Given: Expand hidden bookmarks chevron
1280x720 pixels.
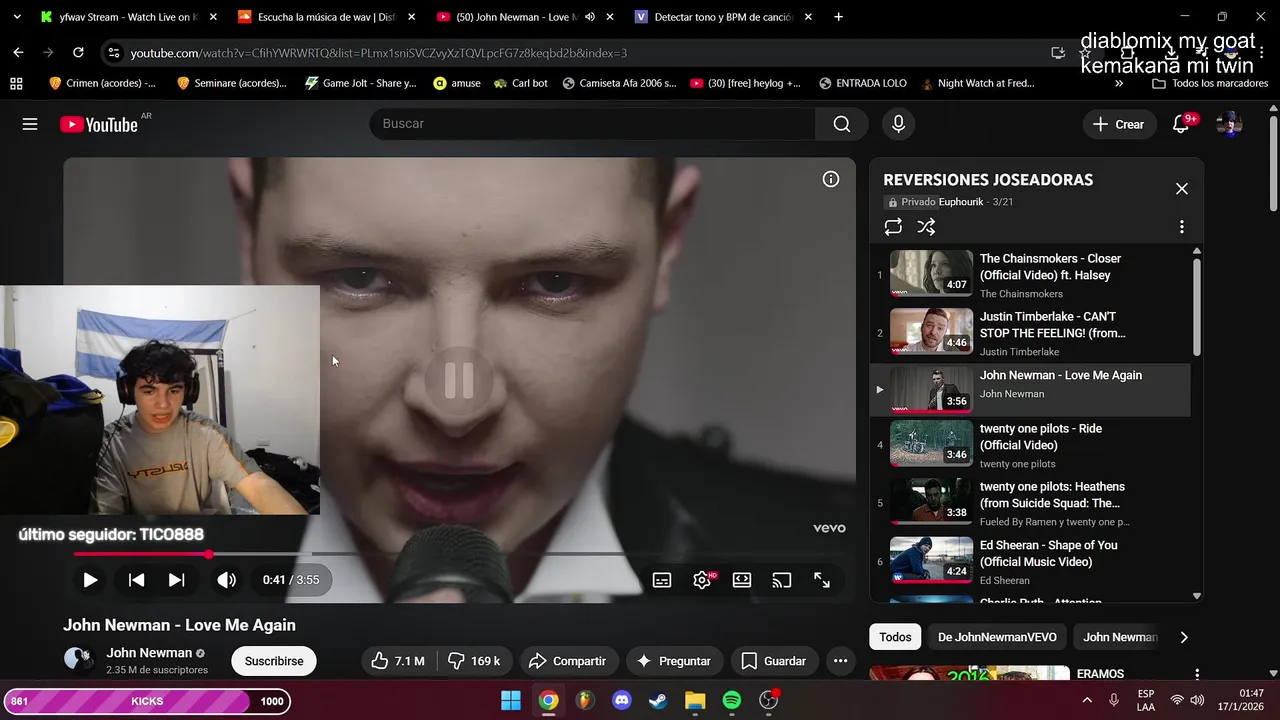Looking at the screenshot, I should tap(1119, 83).
